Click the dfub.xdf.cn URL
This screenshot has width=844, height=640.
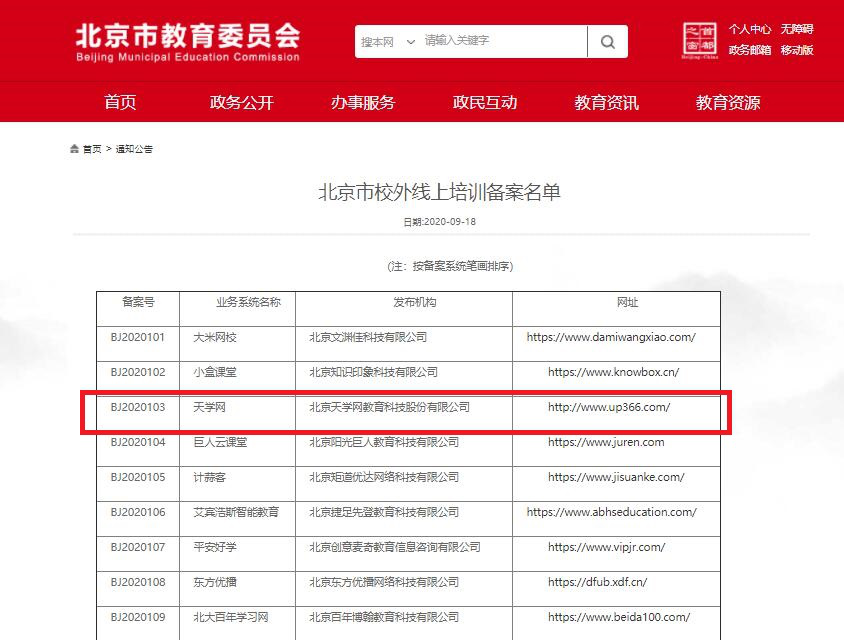[597, 582]
